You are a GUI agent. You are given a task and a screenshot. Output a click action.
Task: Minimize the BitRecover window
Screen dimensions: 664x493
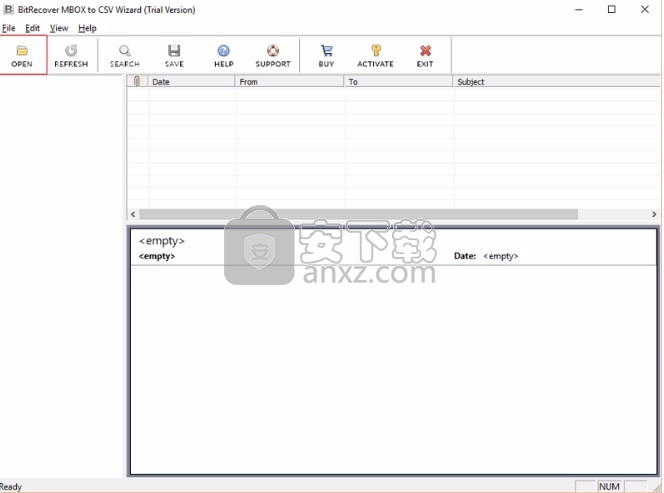pyautogui.click(x=579, y=9)
